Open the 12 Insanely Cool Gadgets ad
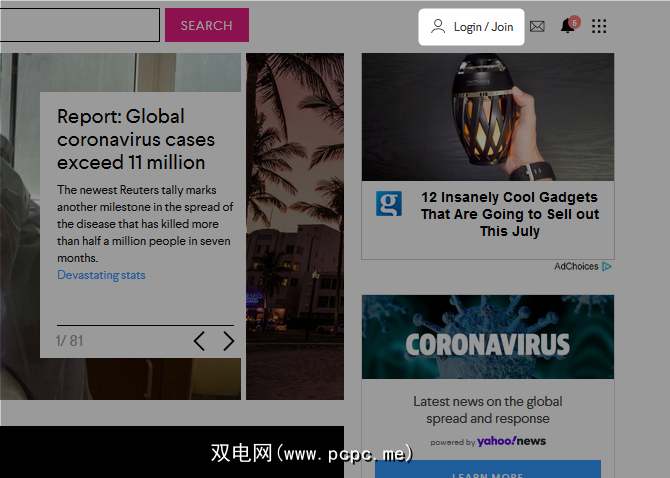 click(510, 214)
